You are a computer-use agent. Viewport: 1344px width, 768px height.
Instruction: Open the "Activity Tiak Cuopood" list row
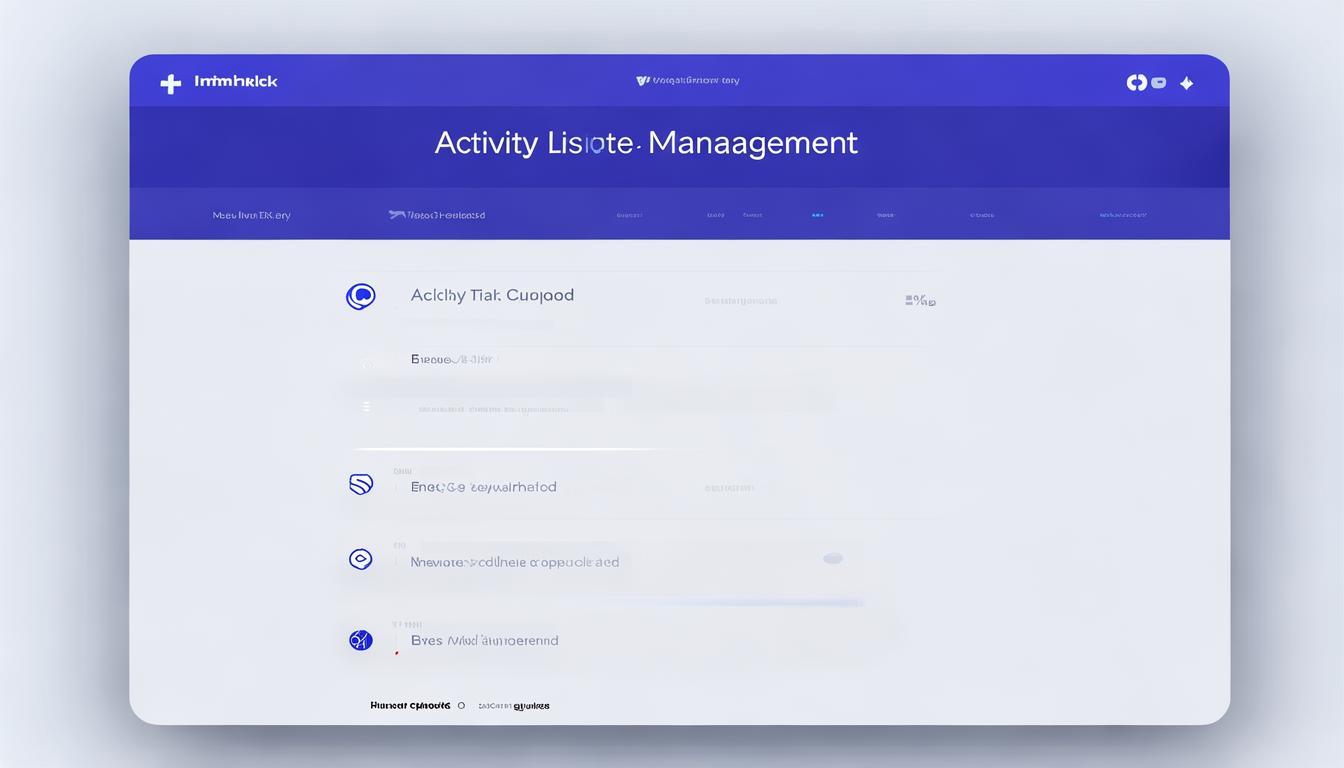492,296
